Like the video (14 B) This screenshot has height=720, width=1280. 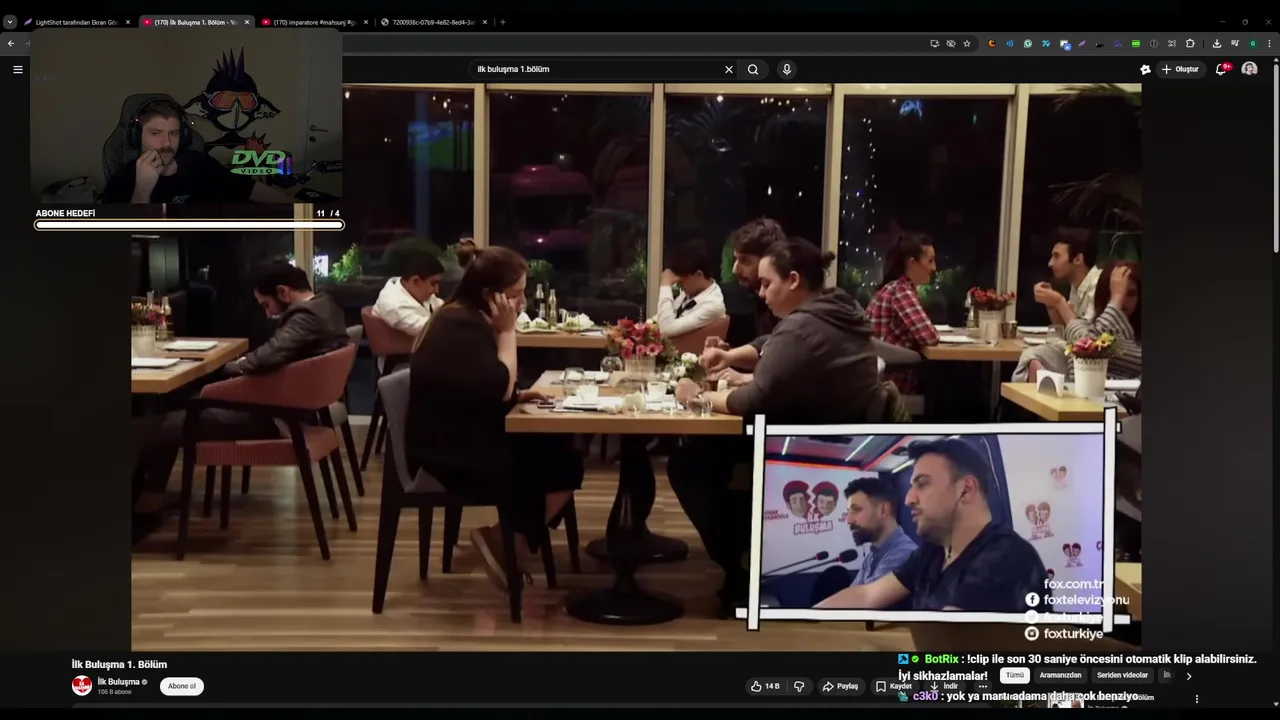[765, 686]
